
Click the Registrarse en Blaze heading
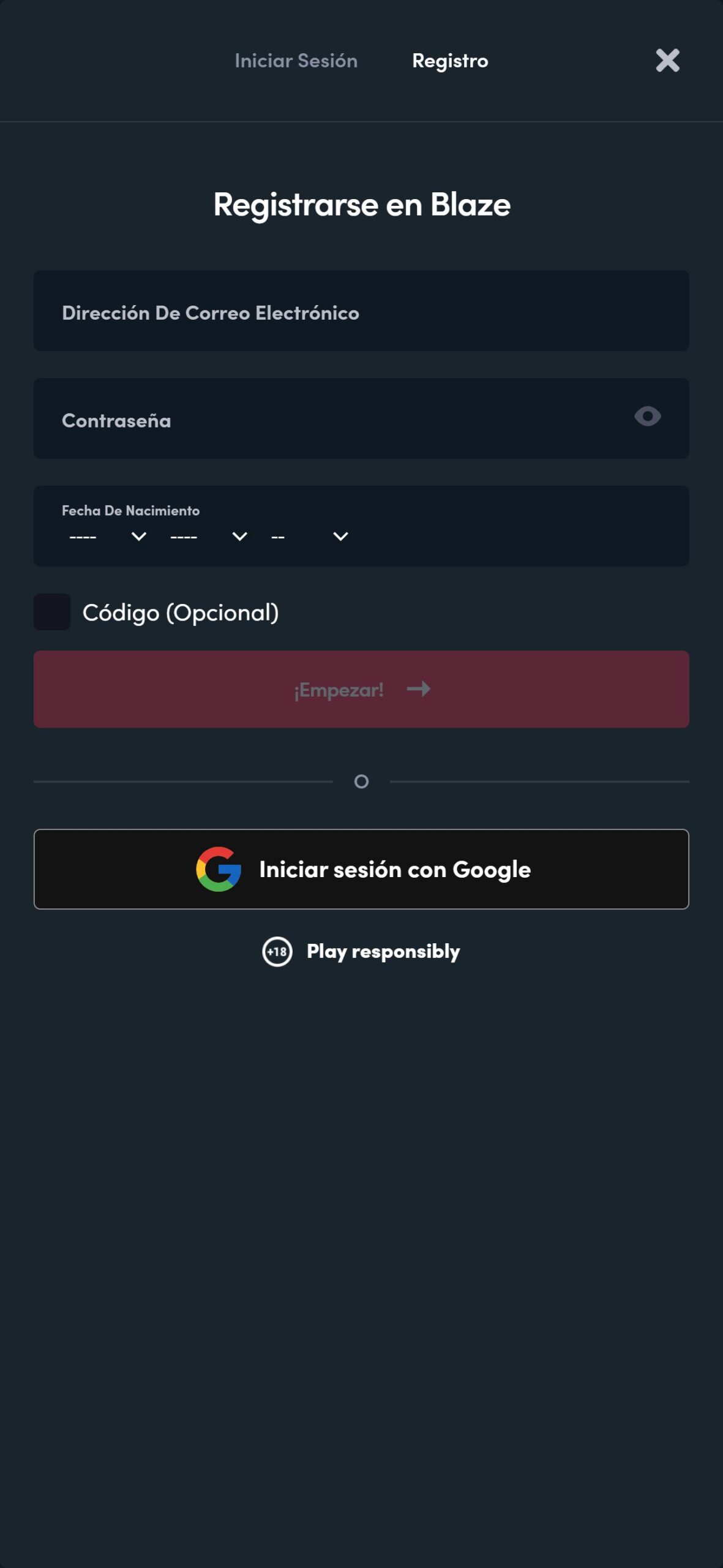(x=361, y=205)
